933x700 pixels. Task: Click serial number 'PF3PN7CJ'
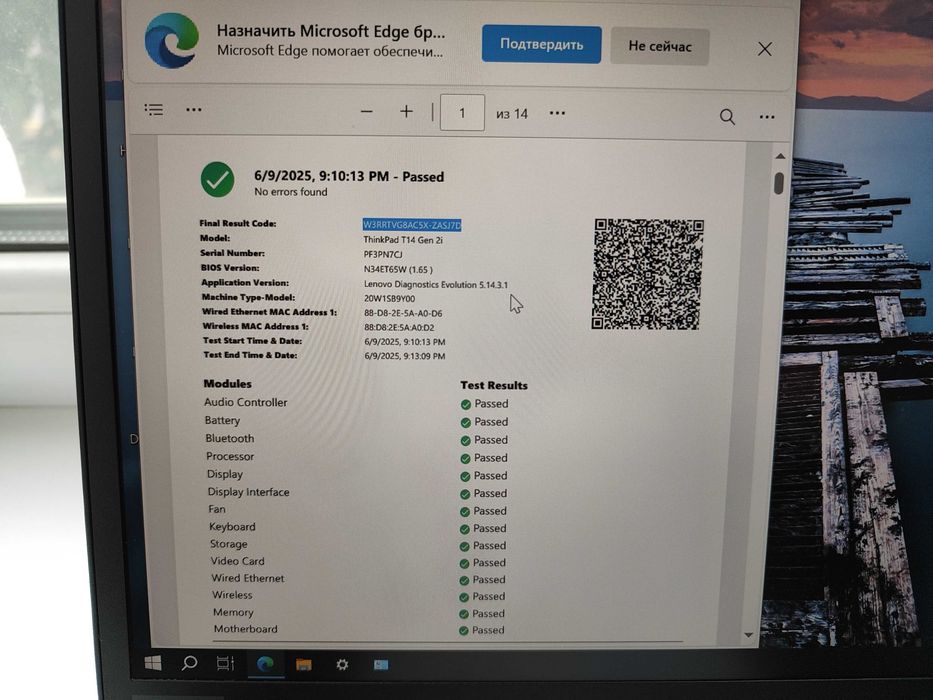tap(383, 254)
